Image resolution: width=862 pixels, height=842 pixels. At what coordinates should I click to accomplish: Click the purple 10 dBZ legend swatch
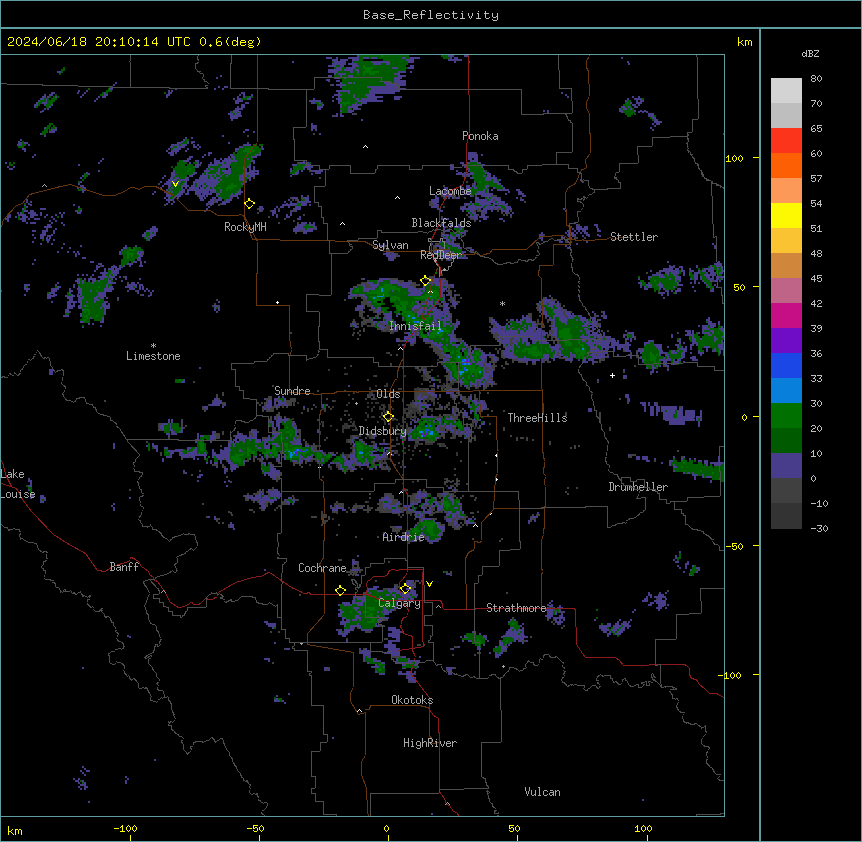click(x=786, y=466)
